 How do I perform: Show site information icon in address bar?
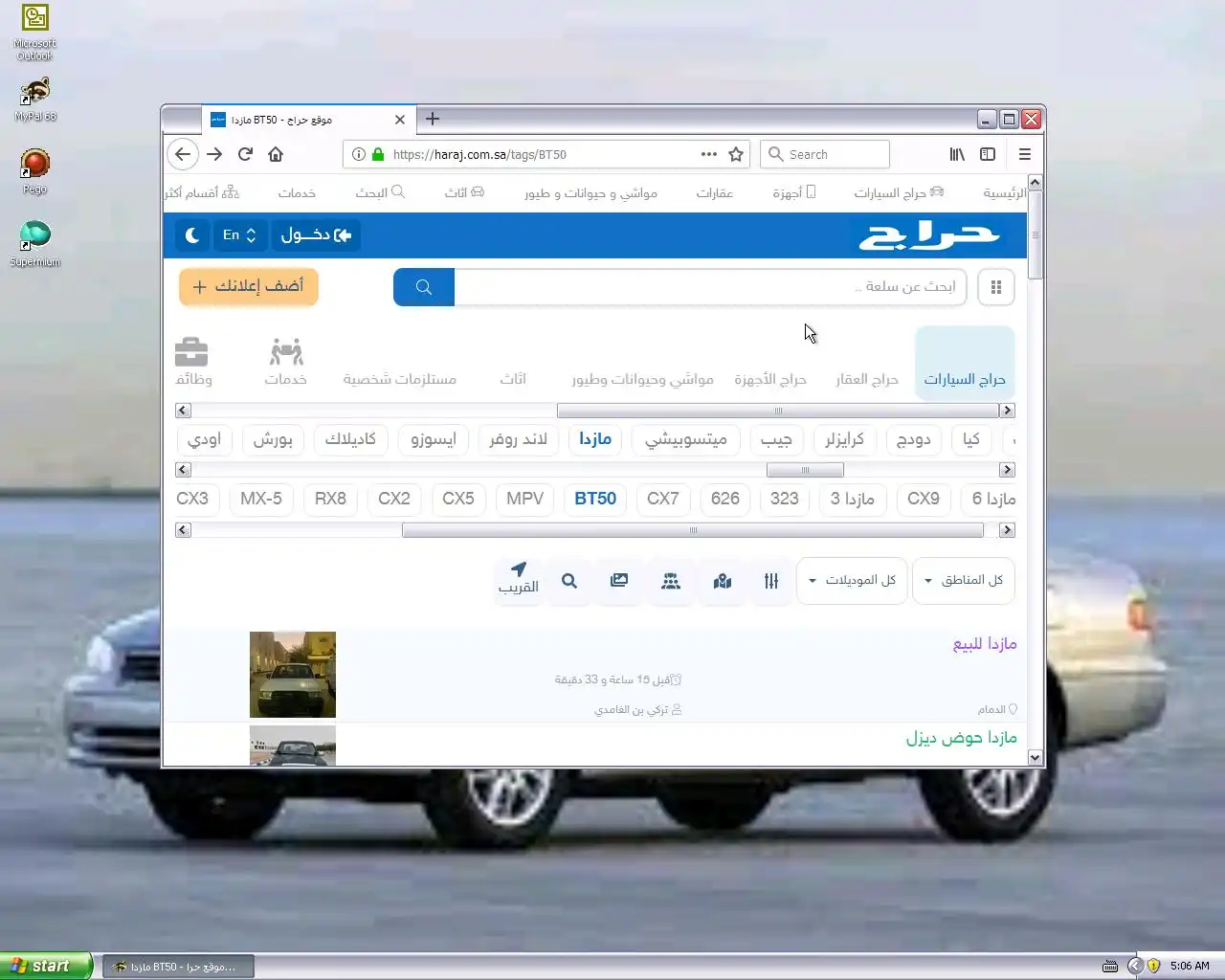click(x=359, y=154)
